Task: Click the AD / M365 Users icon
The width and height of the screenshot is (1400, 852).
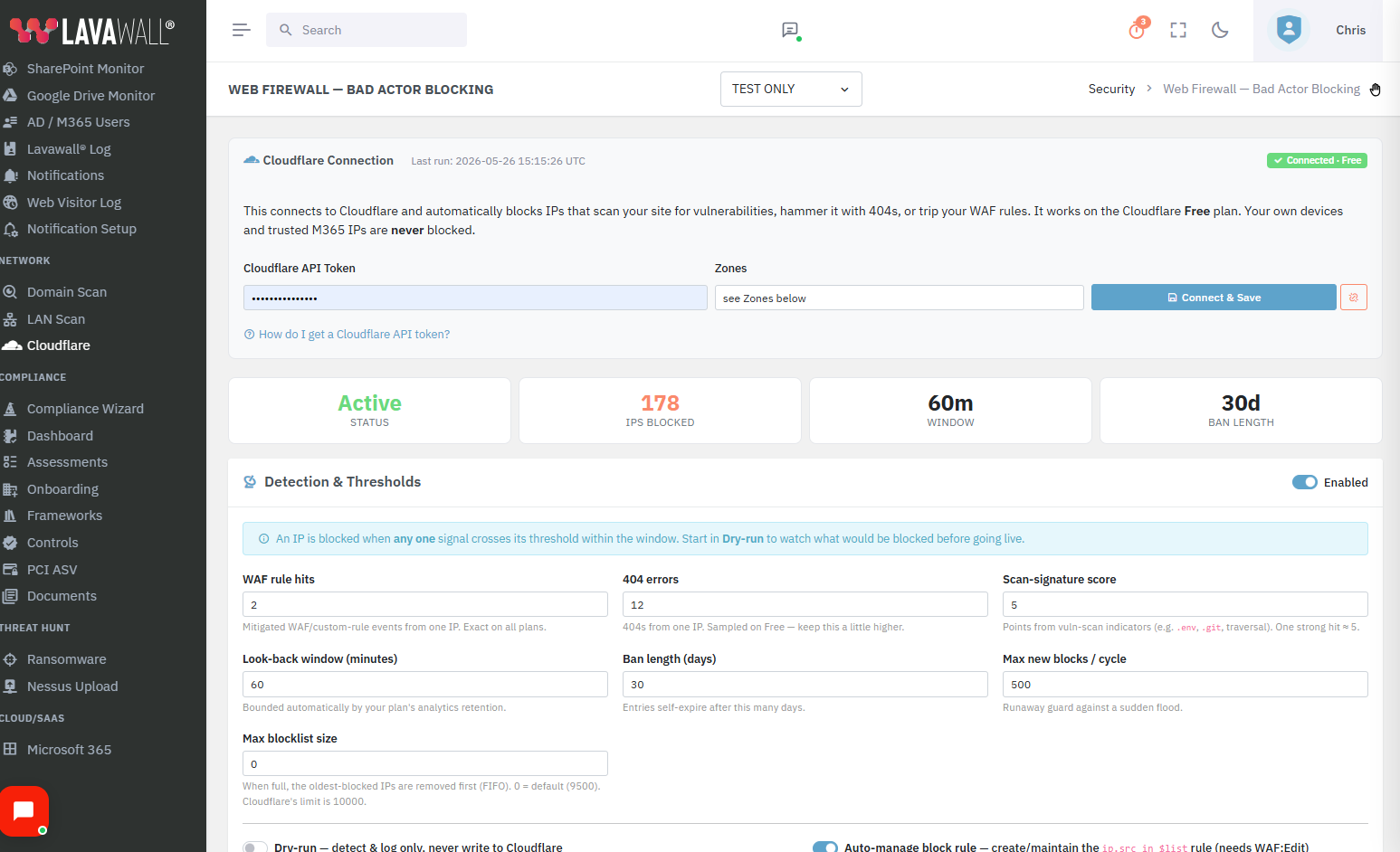Action: (x=10, y=122)
